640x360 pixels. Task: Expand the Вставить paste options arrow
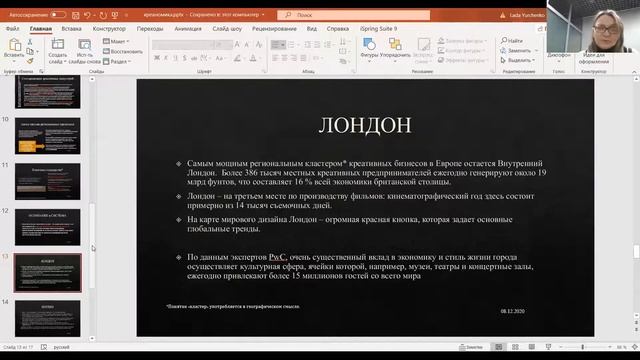(14, 61)
